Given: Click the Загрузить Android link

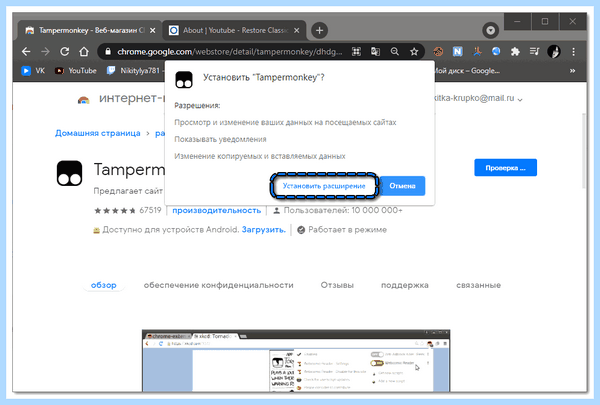Looking at the screenshot, I should (x=264, y=230).
